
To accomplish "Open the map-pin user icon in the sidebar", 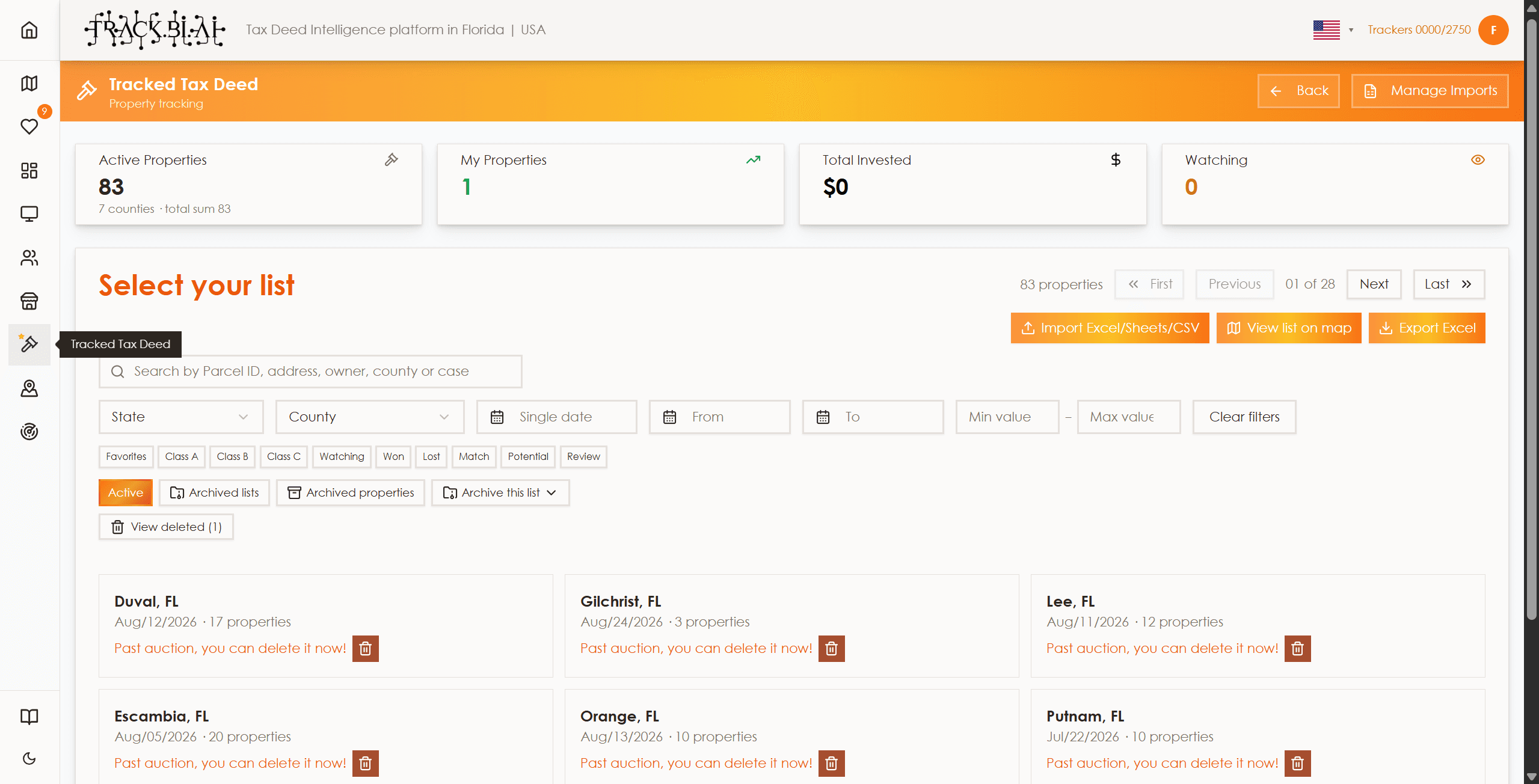I will (x=29, y=388).
